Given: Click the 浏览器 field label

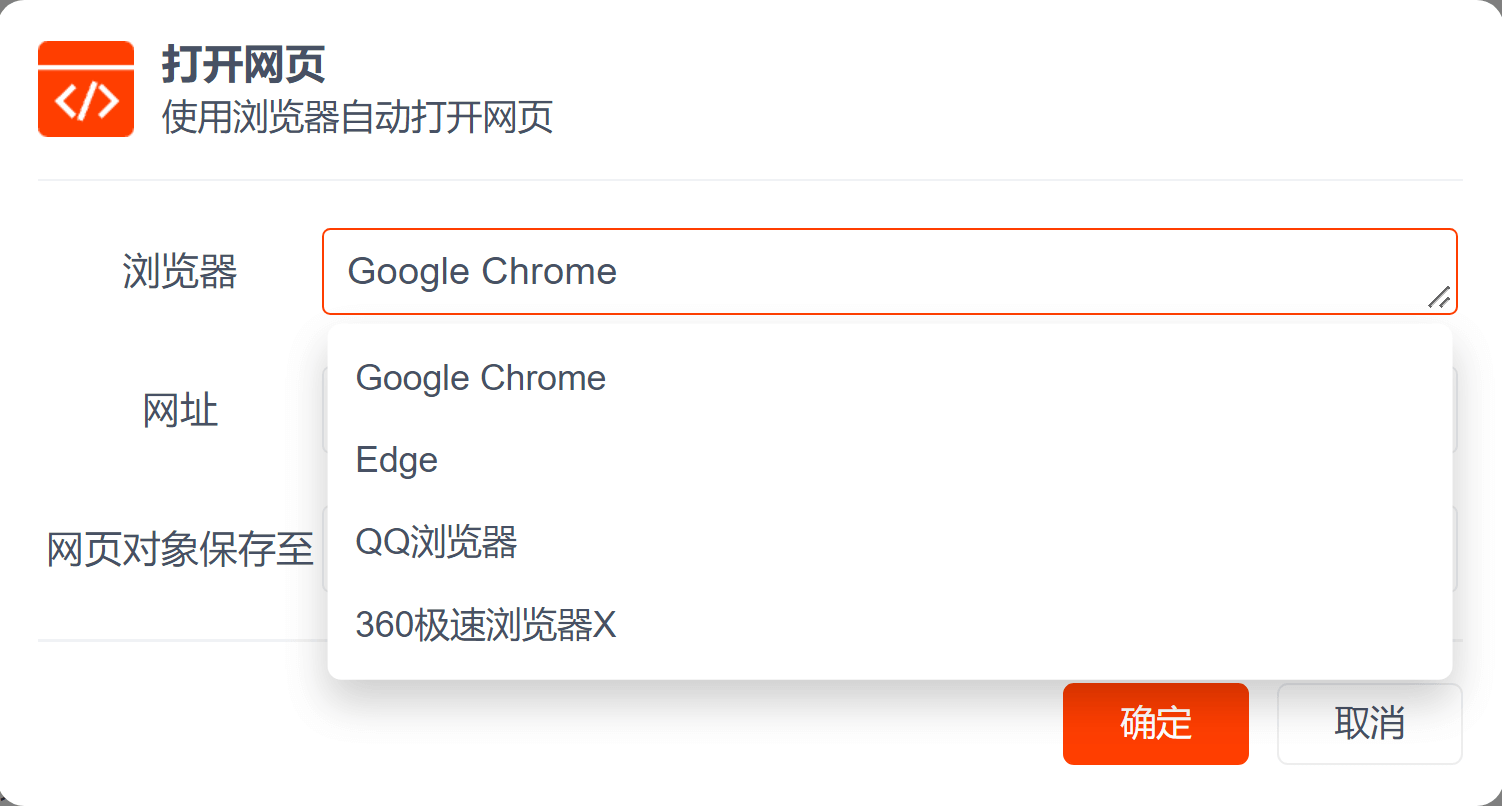Looking at the screenshot, I should (180, 272).
